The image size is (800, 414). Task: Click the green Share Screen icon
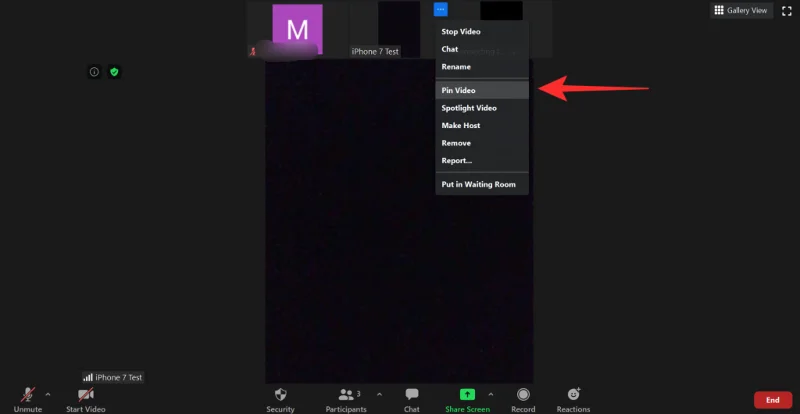coord(467,394)
